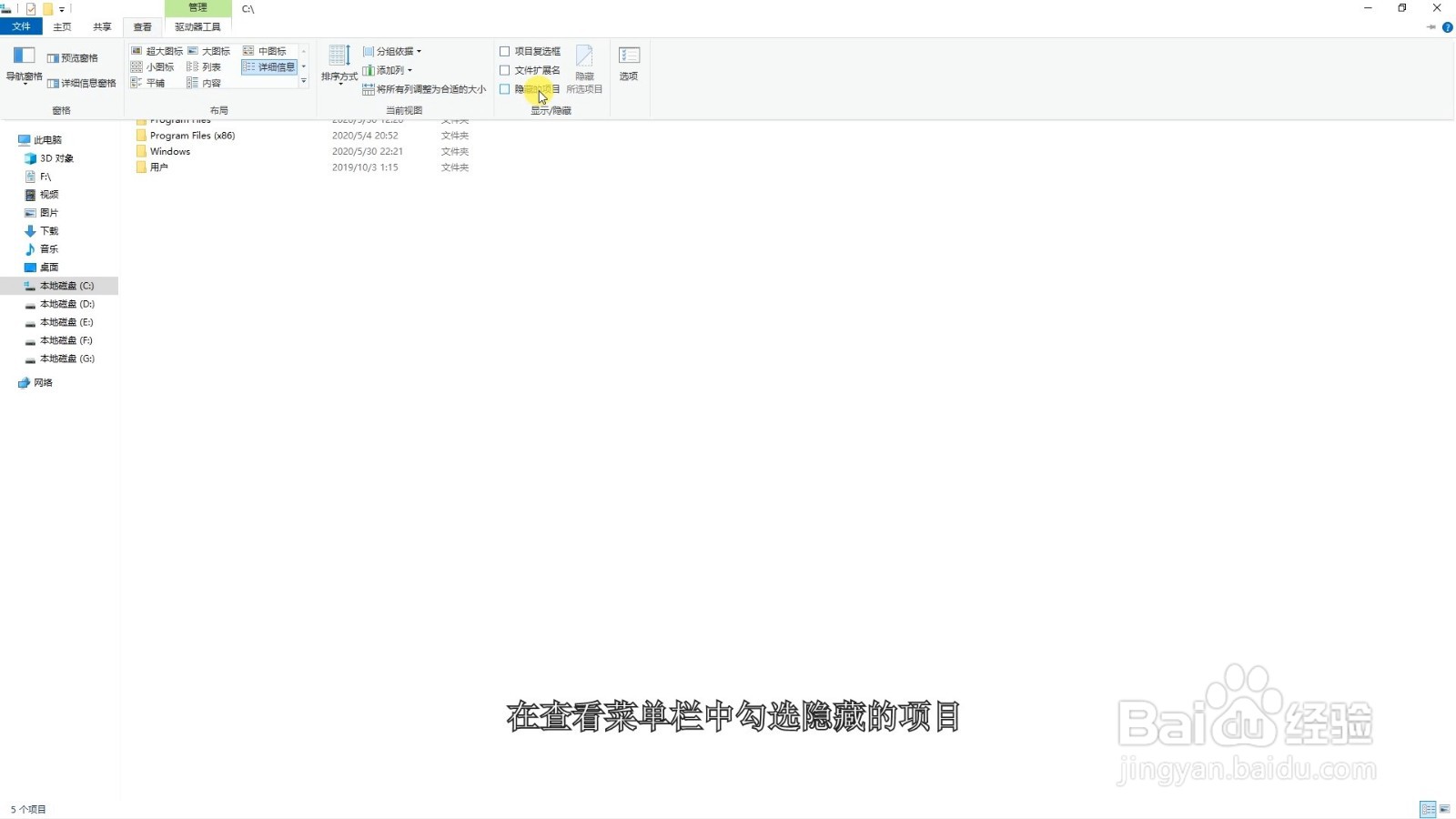Screen dimensions: 1456x819
Task: Switch layout to 中图标
Action: point(265,51)
